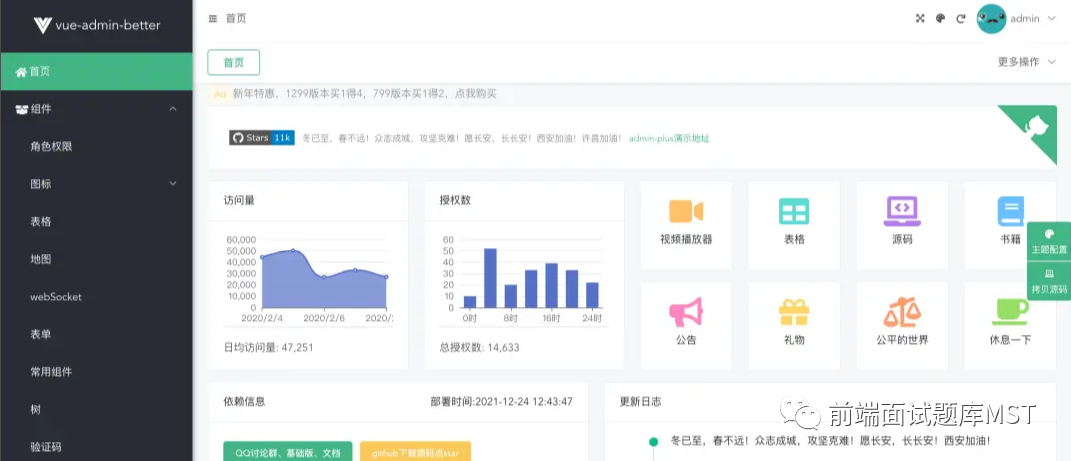The height and width of the screenshot is (461, 1071).
Task: Click the 首页 breadcrumb in header
Action: click(236, 18)
